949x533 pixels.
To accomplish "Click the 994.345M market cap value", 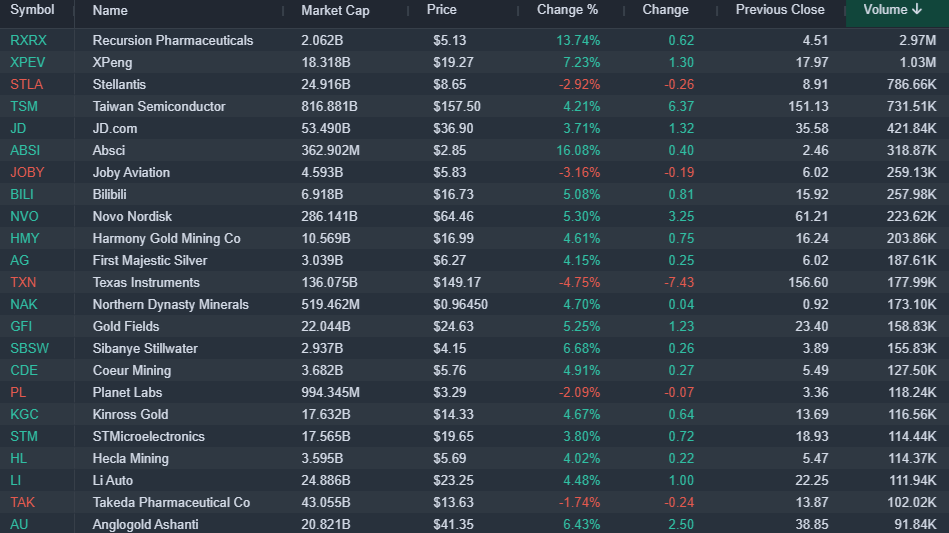I will click(x=330, y=393).
